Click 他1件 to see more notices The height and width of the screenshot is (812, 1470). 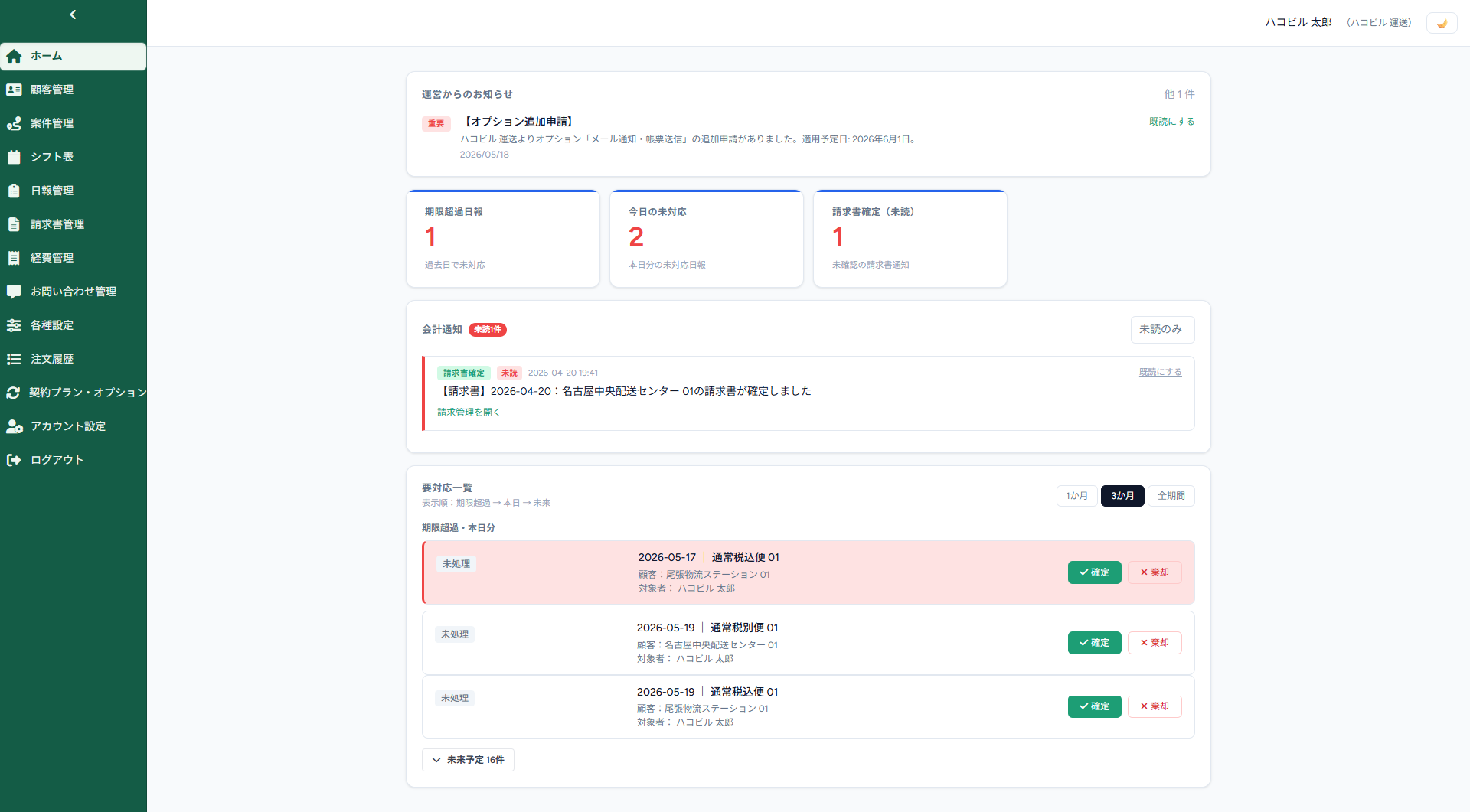point(1179,94)
